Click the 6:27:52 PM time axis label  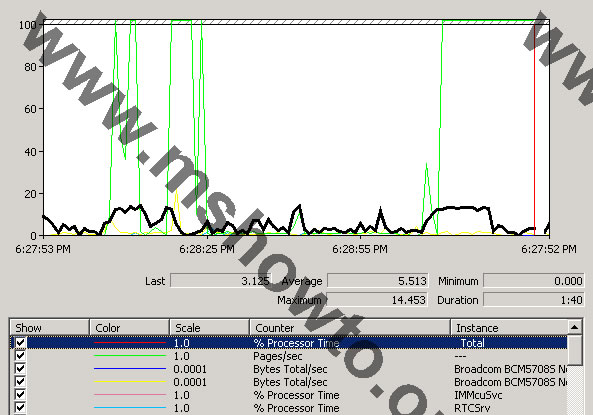click(x=549, y=249)
